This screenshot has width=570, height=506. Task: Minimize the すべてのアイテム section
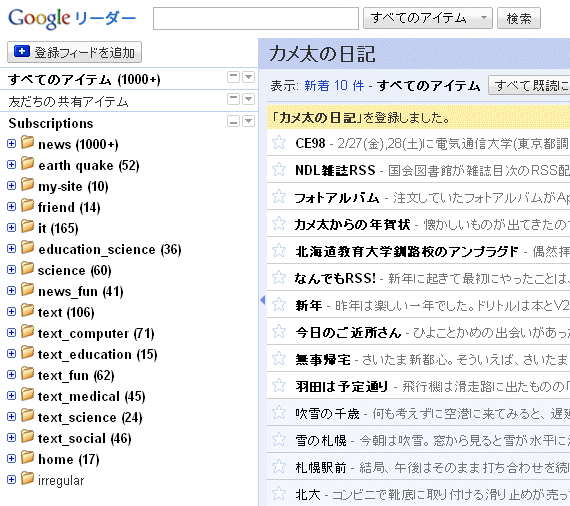233,77
